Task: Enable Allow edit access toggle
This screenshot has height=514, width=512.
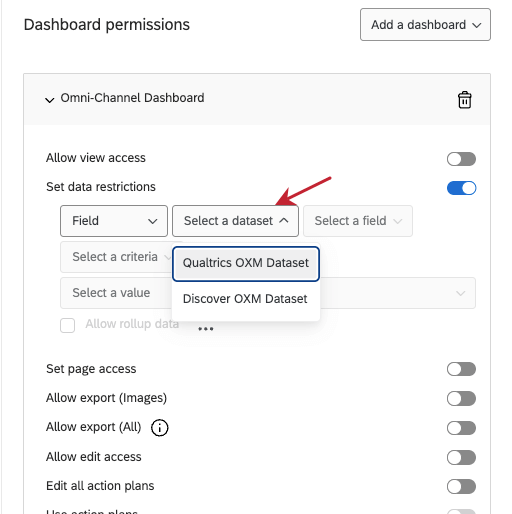Action: click(x=461, y=457)
